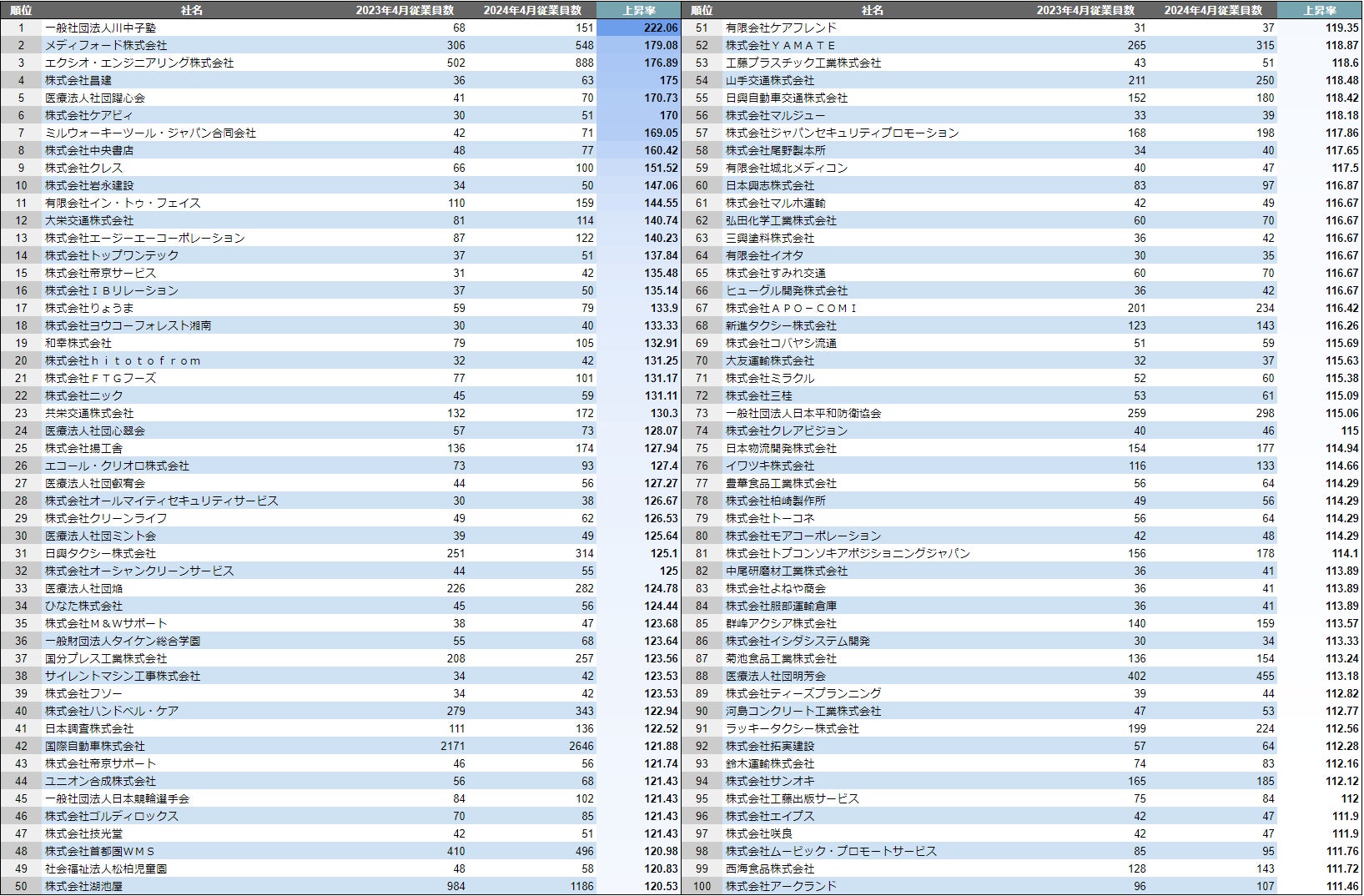Select the 株式会社帝京サービス name cell
This screenshot has width=1364, height=896.
(100, 273)
